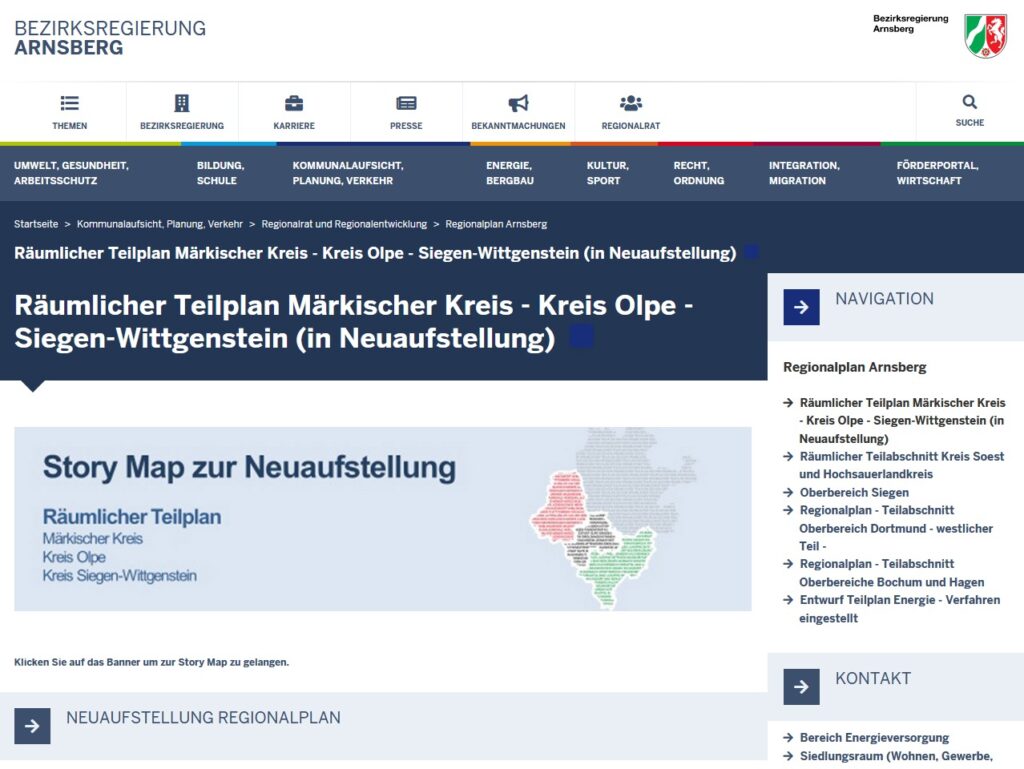Expand the Neuaufstellung Regionalplan section
Image resolution: width=1024 pixels, height=769 pixels.
pos(383,726)
